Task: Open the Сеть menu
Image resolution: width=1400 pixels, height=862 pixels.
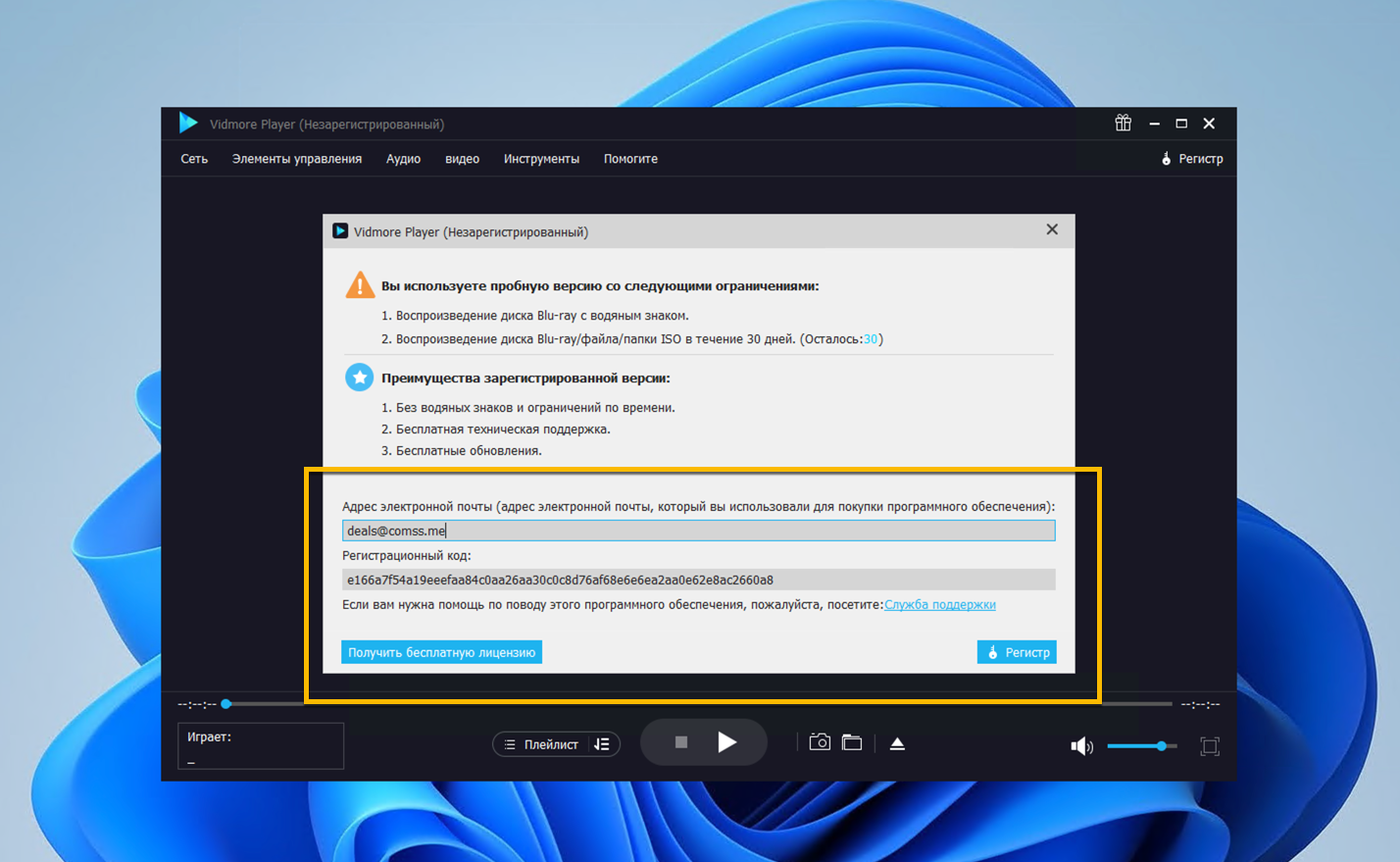Action: [x=194, y=159]
